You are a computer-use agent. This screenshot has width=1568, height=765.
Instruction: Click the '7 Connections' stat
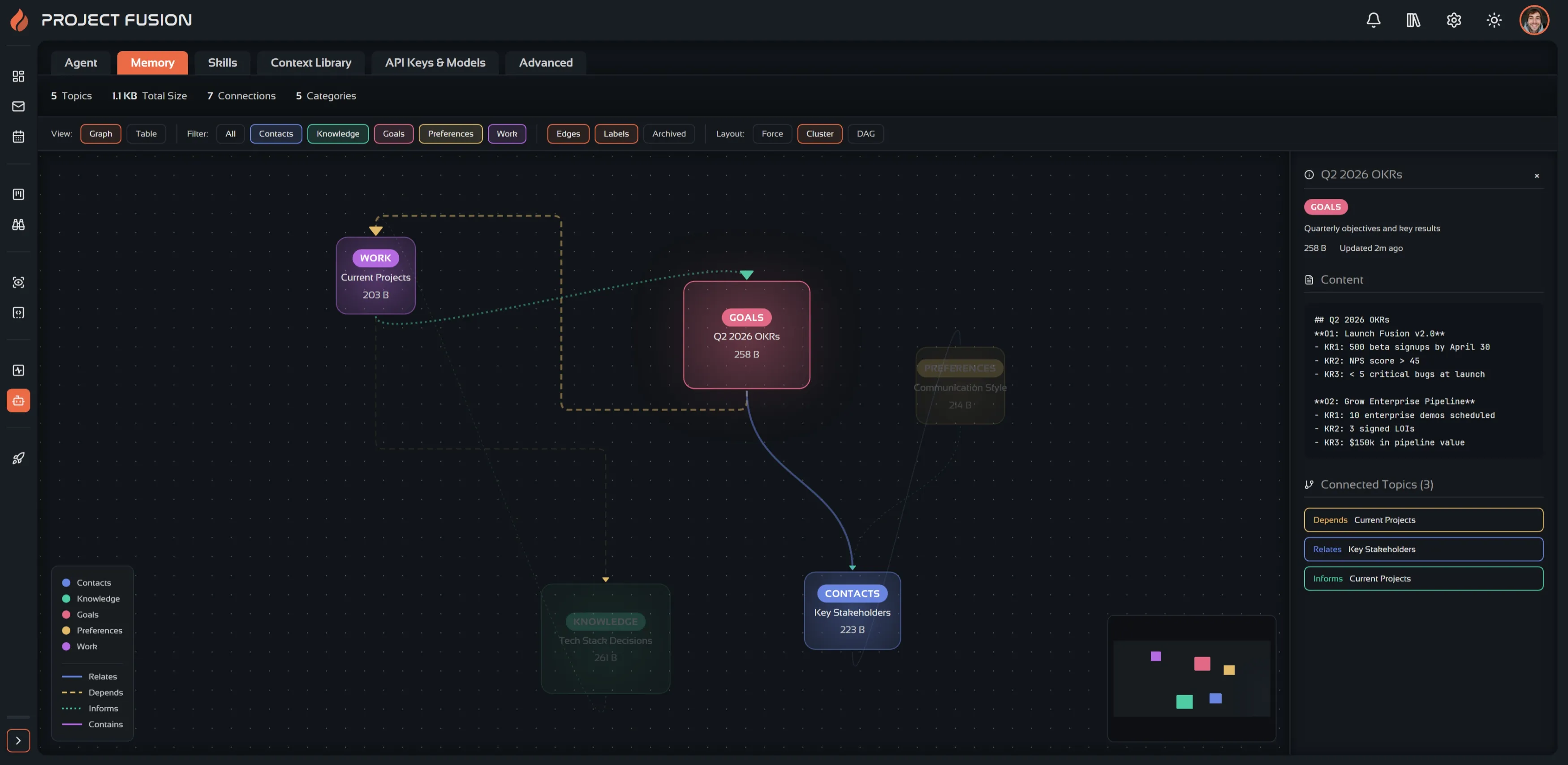tap(241, 96)
